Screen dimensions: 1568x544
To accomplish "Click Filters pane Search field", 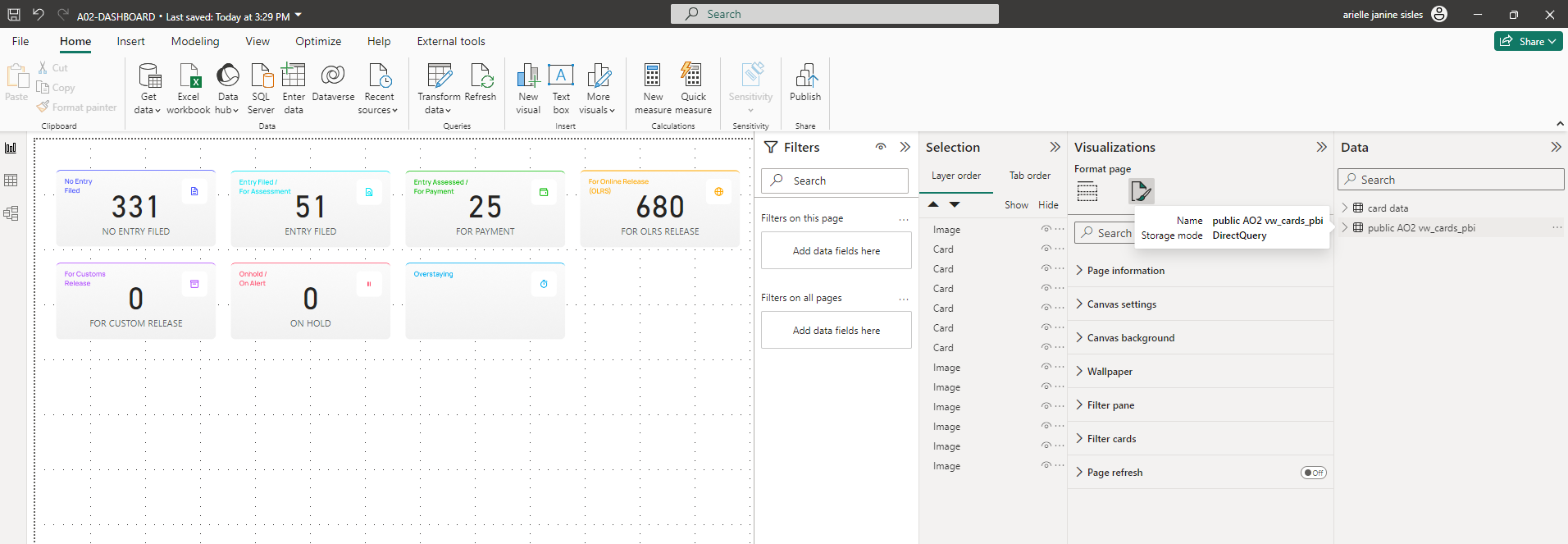I will point(835,181).
